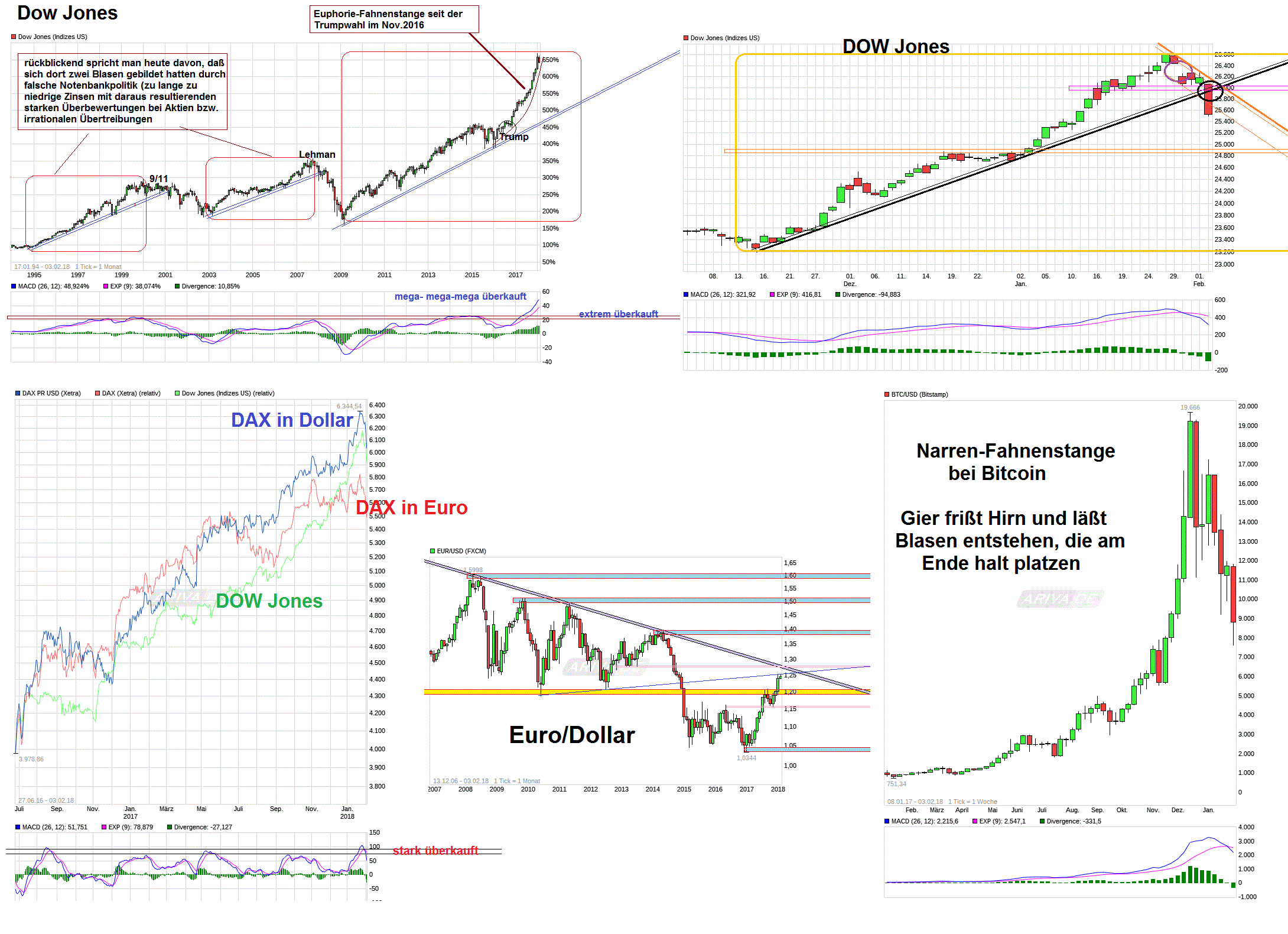Click the 'mega- mega-mega überkauft' annotation
1288x934 pixels.
tap(460, 296)
